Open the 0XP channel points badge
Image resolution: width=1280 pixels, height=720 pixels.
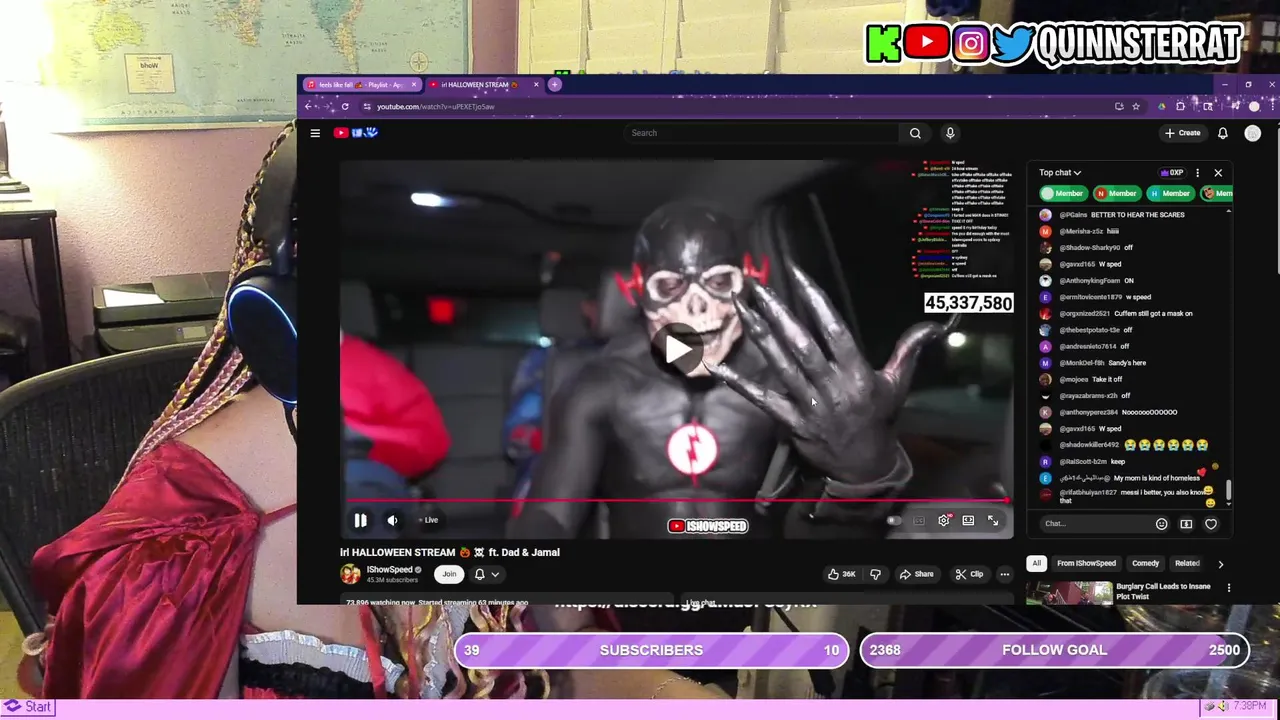click(1171, 173)
